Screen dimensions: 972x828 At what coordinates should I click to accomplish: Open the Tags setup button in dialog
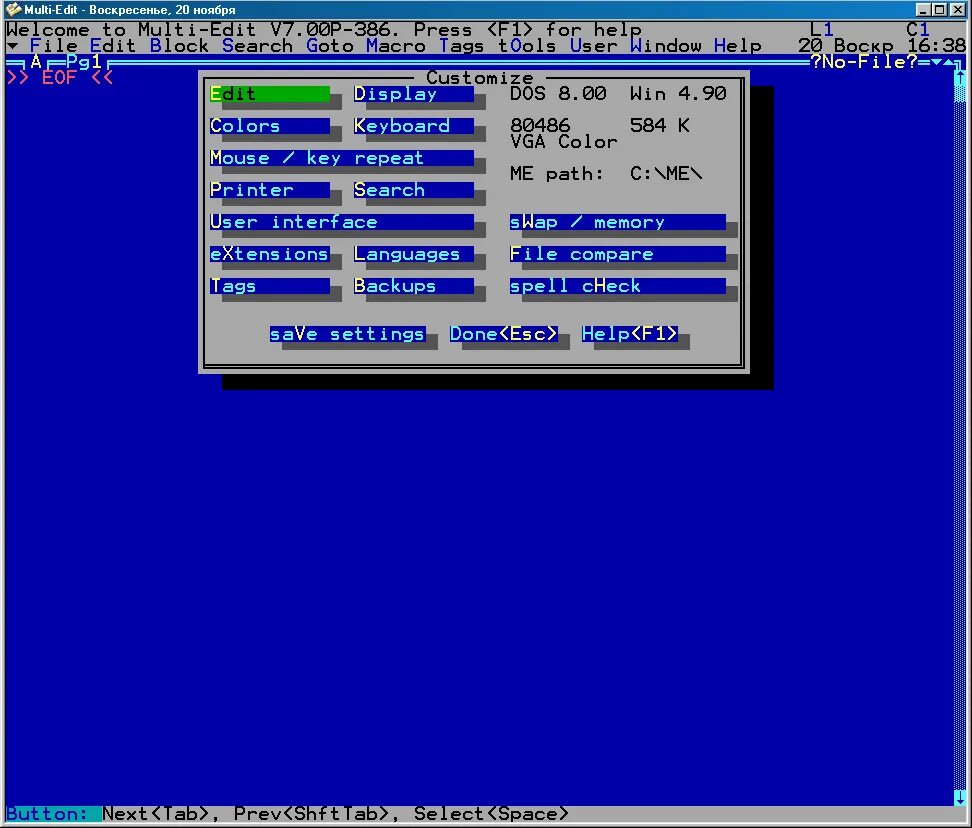[x=270, y=286]
